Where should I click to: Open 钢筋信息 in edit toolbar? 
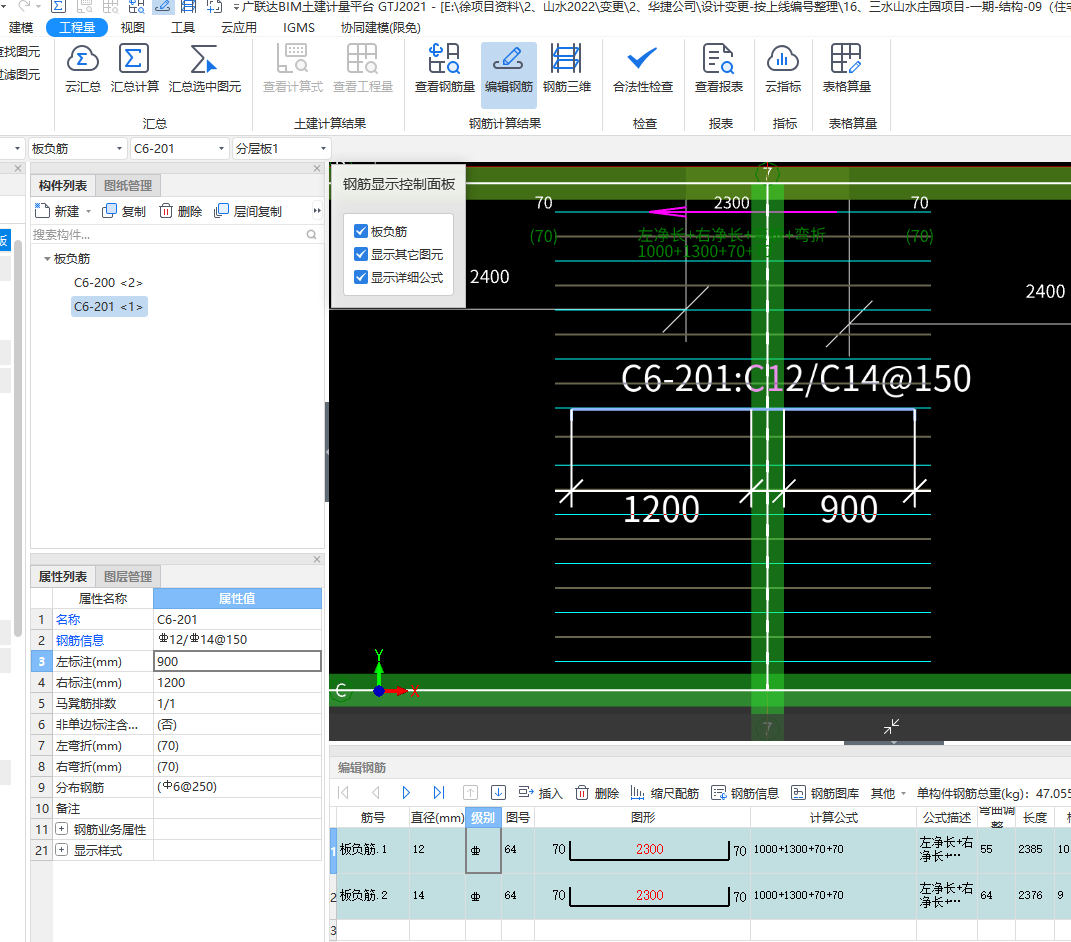click(x=745, y=792)
